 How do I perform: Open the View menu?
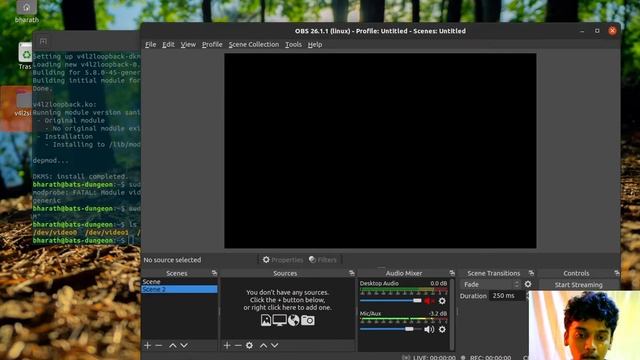(188, 44)
